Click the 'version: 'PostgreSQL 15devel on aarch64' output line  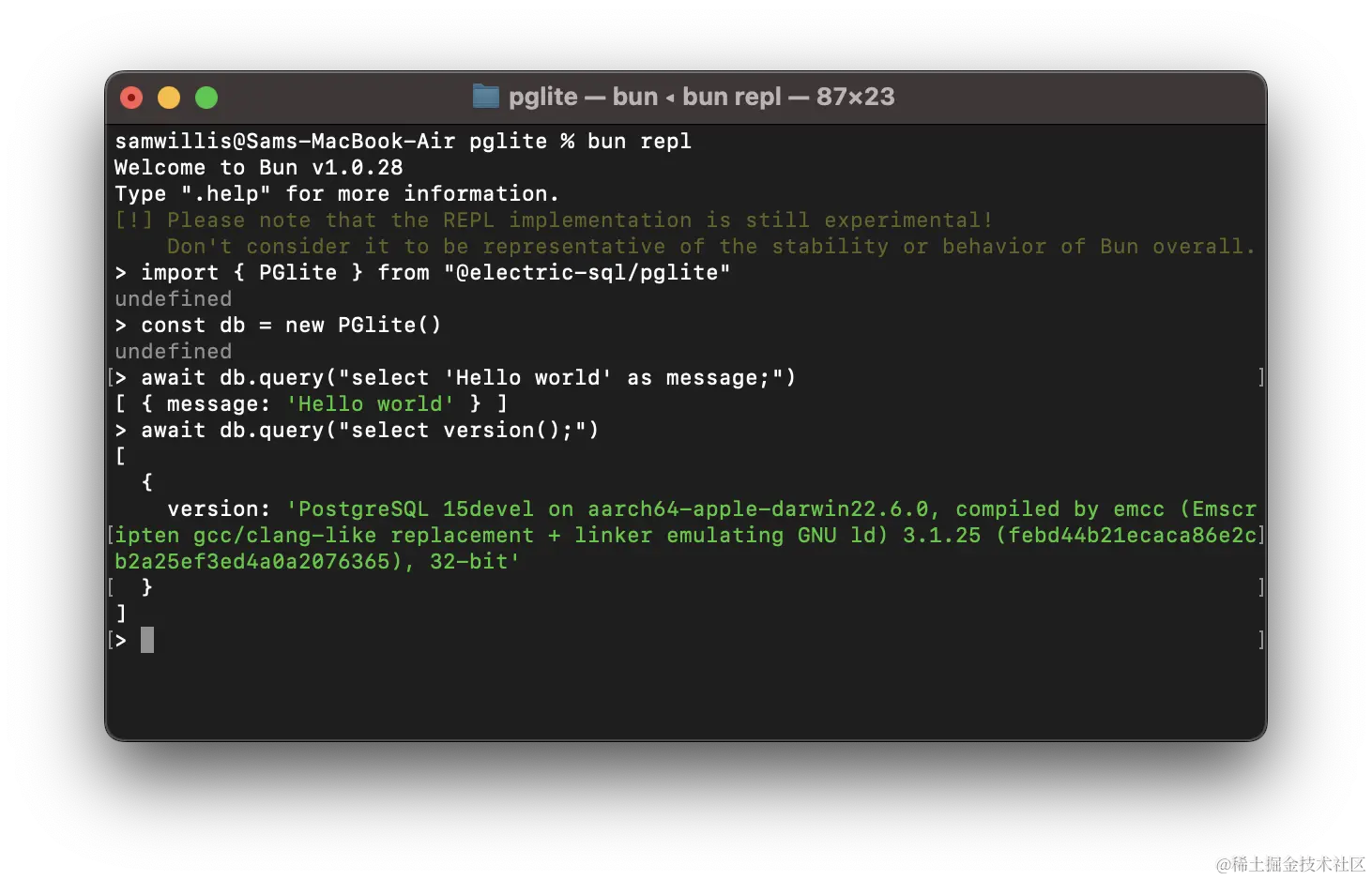pos(711,509)
